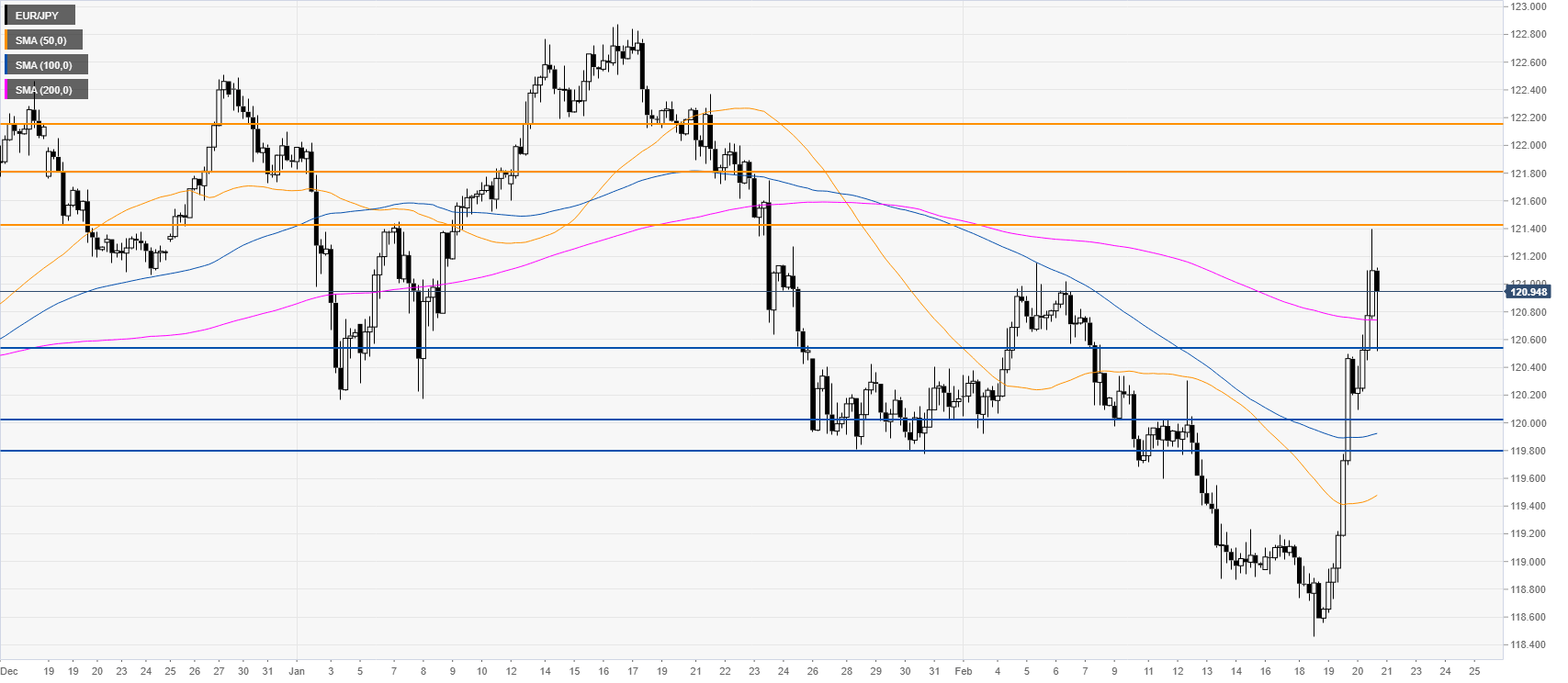This screenshot has height=683, width=1568.
Task: Click the 120.000 price axis label
Action: [1529, 423]
